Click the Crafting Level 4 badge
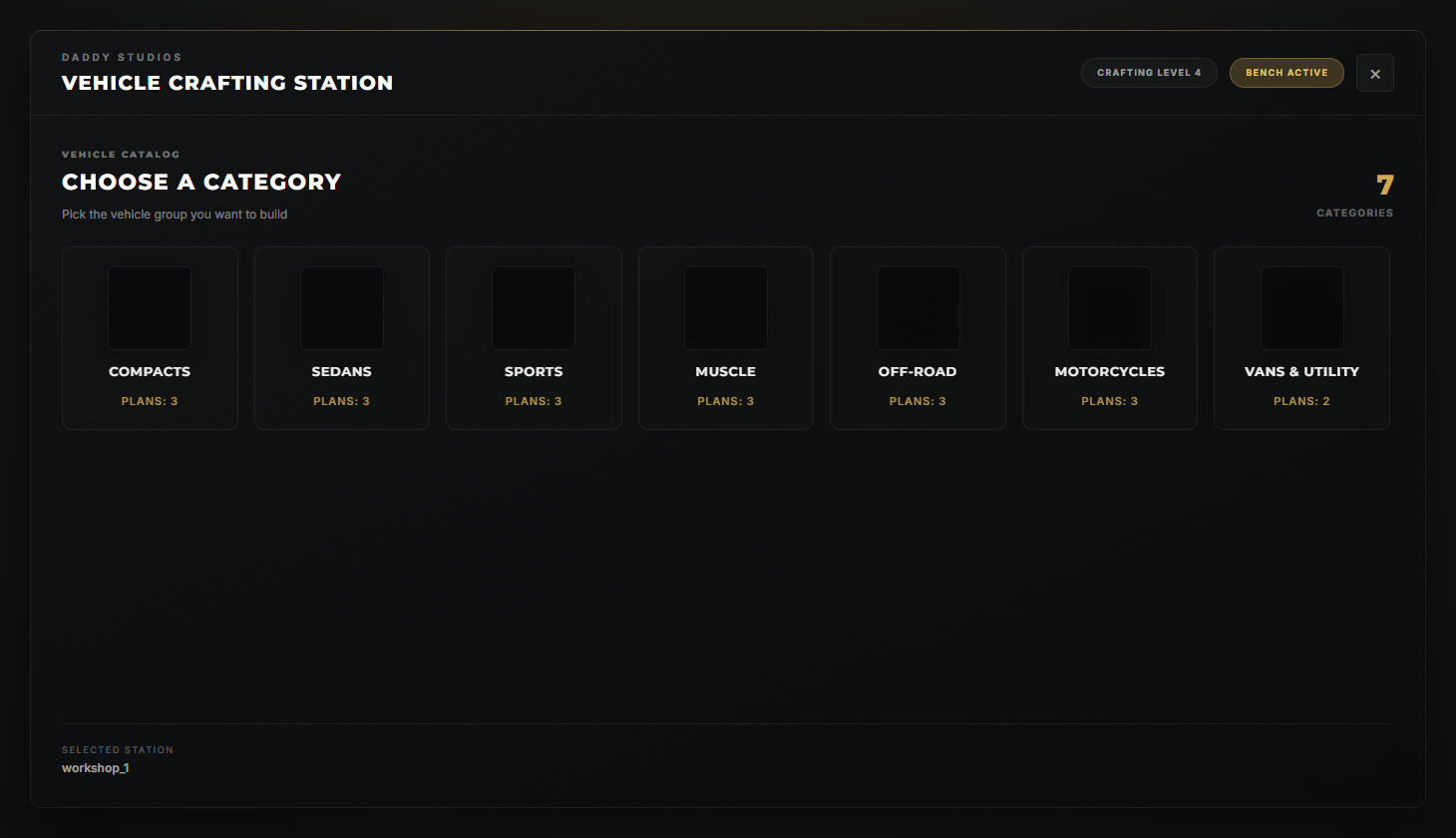Viewport: 1456px width, 838px height. pos(1149,73)
